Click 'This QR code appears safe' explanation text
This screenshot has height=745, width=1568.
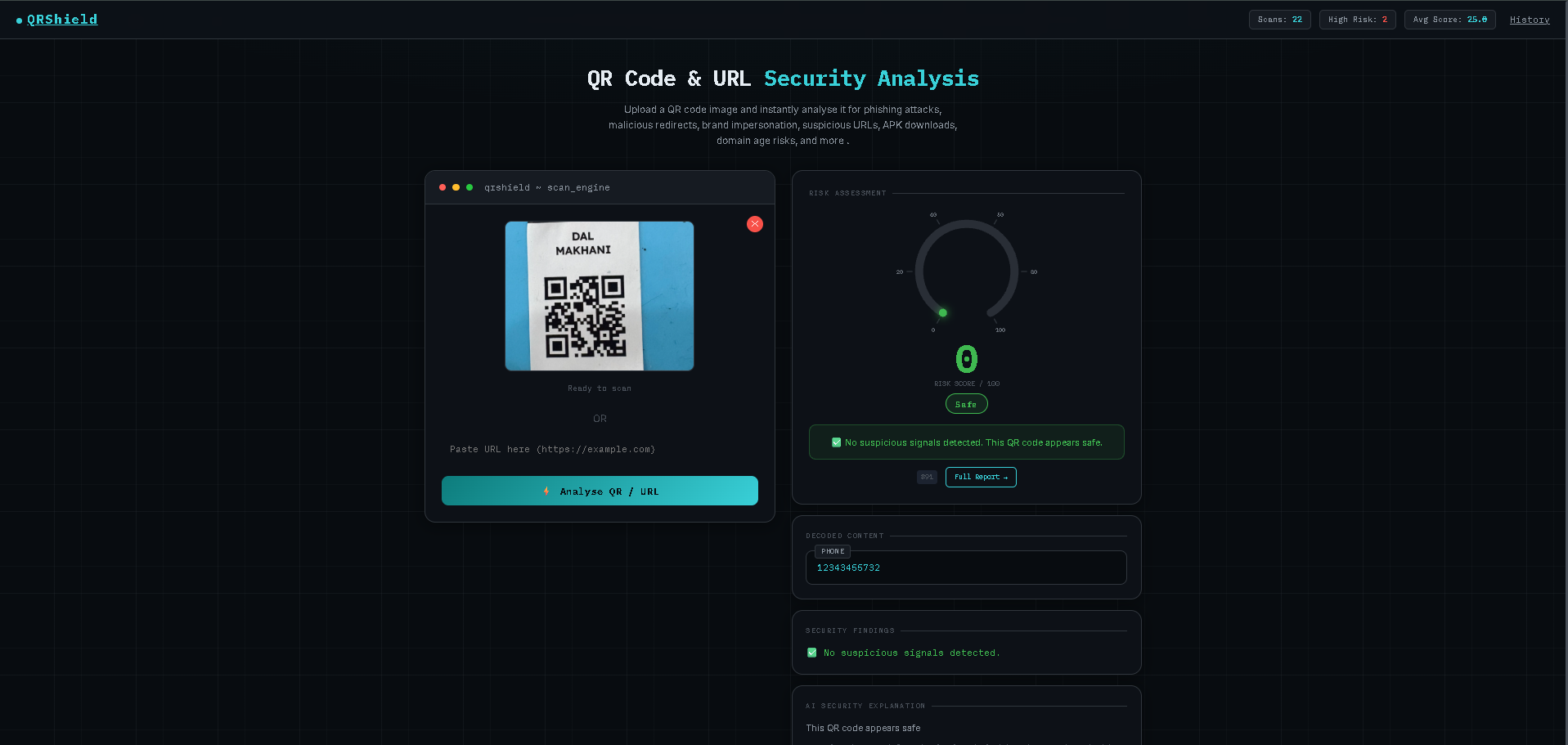click(863, 728)
